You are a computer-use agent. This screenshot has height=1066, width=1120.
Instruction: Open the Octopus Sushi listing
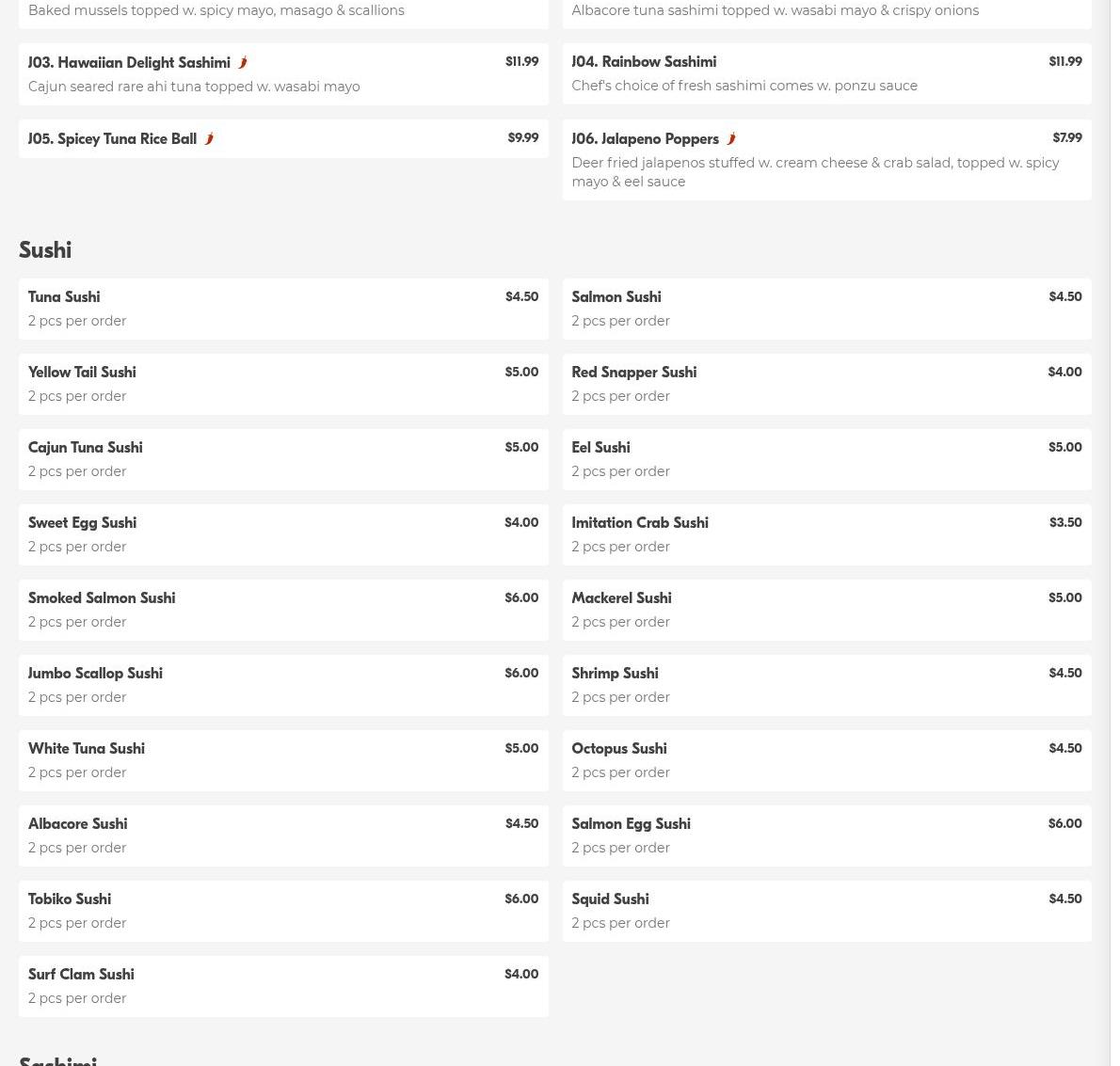pos(825,760)
